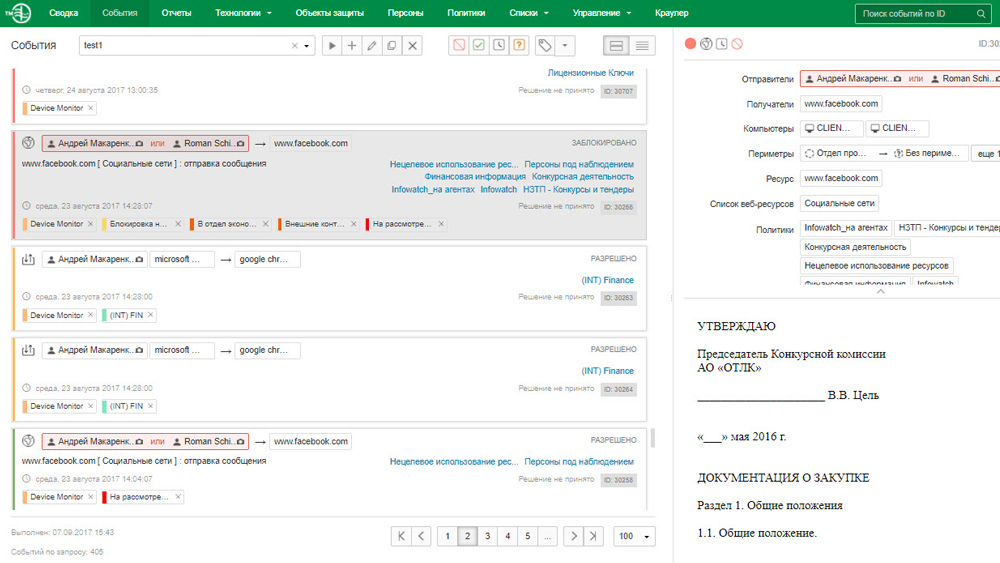Open the Управление menu
1000x563 pixels.
[601, 13]
